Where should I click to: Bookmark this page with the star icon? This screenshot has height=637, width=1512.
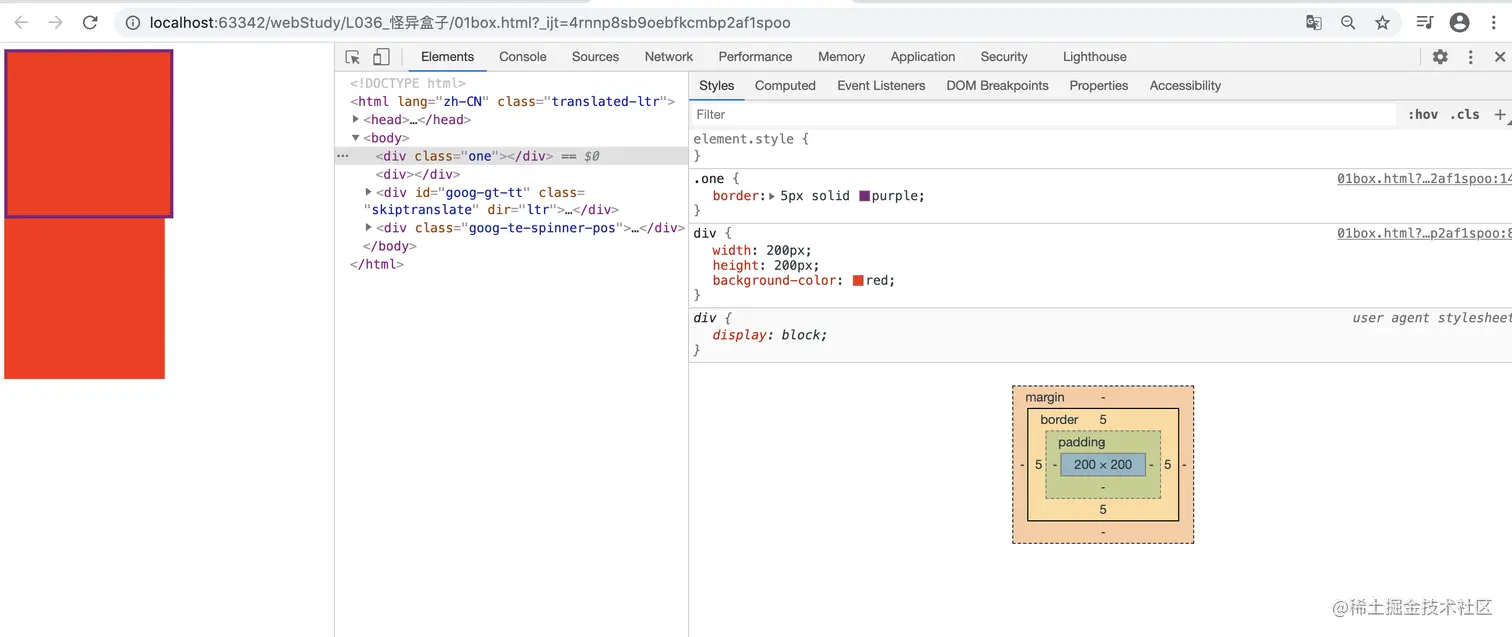click(x=1382, y=22)
